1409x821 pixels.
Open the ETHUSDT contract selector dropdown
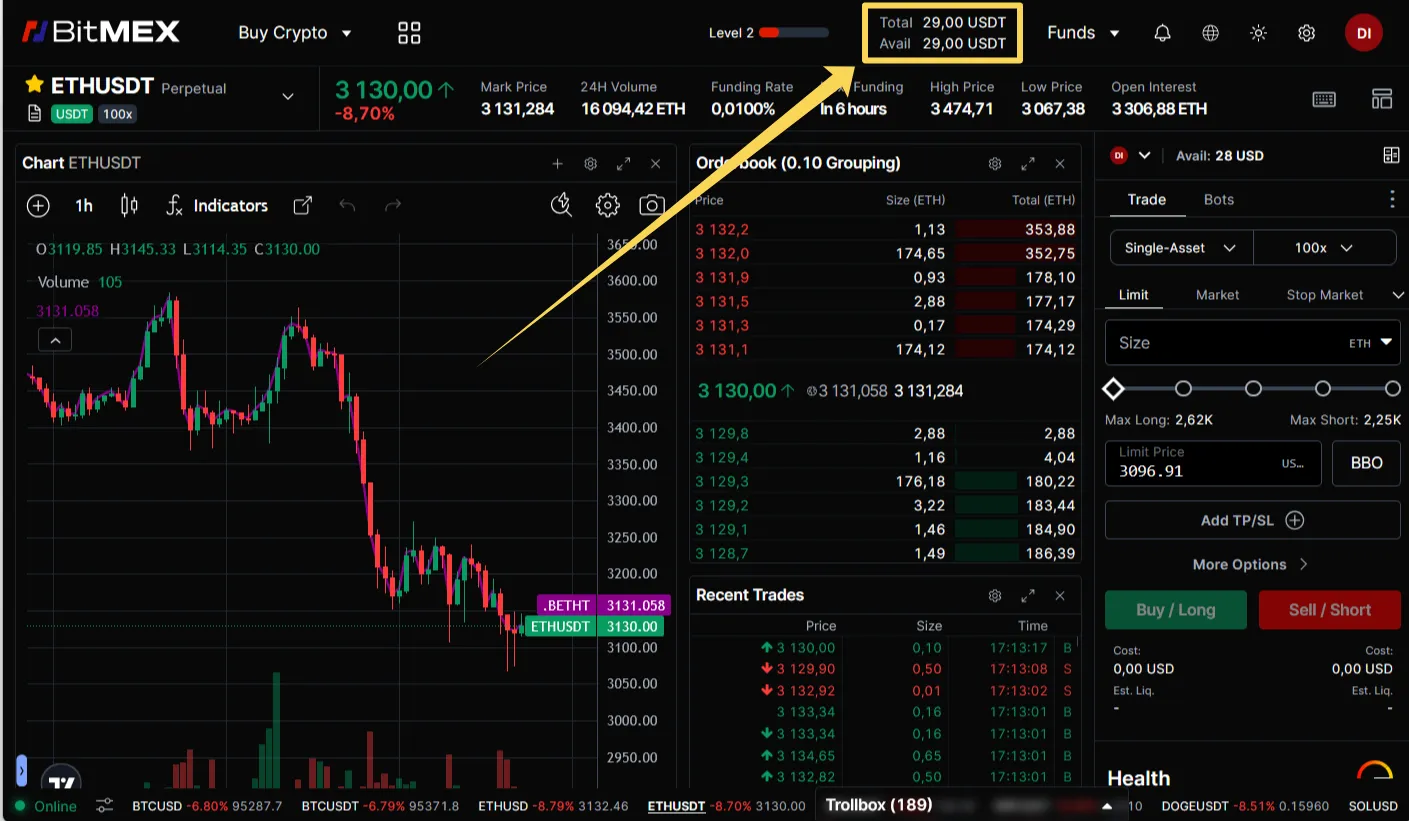click(288, 96)
